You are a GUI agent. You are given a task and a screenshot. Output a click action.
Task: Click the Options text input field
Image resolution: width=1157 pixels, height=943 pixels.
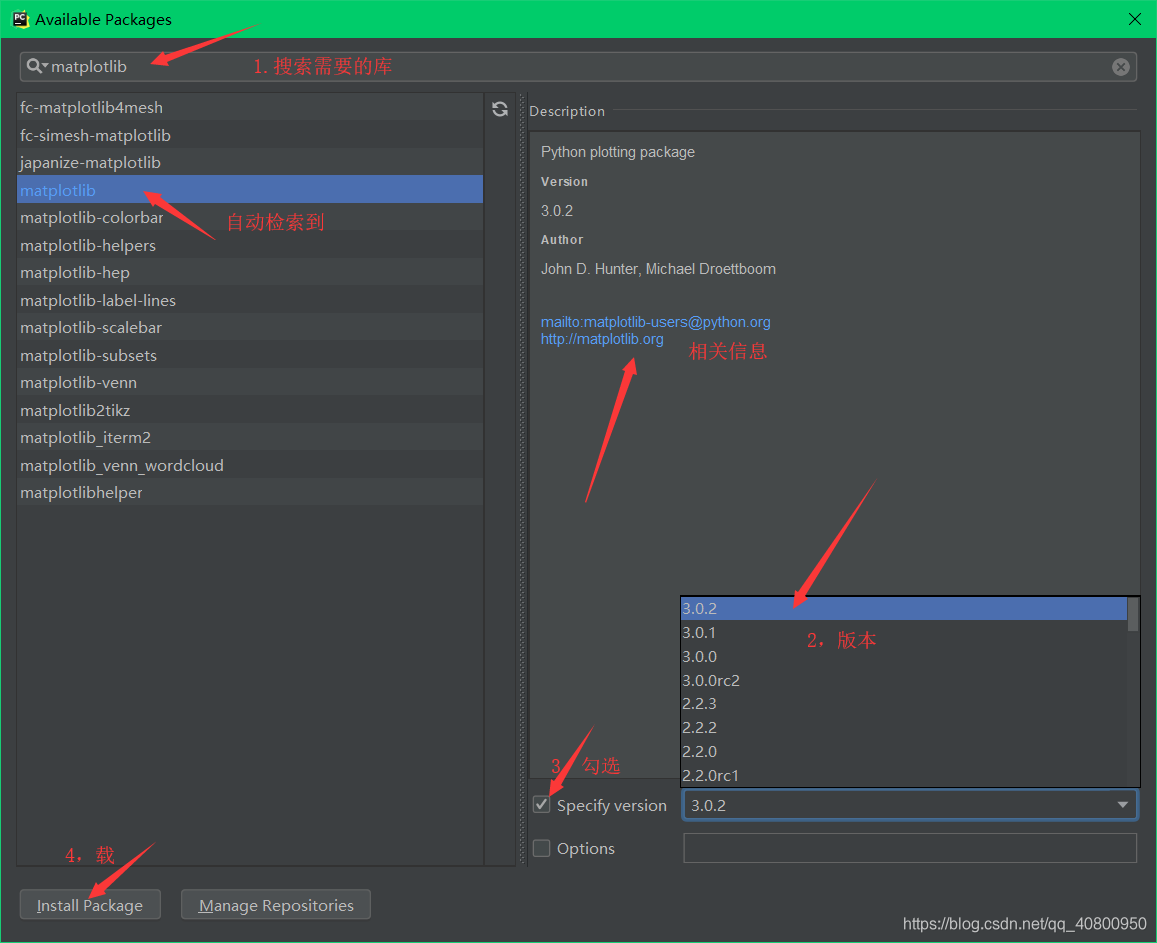click(x=910, y=848)
